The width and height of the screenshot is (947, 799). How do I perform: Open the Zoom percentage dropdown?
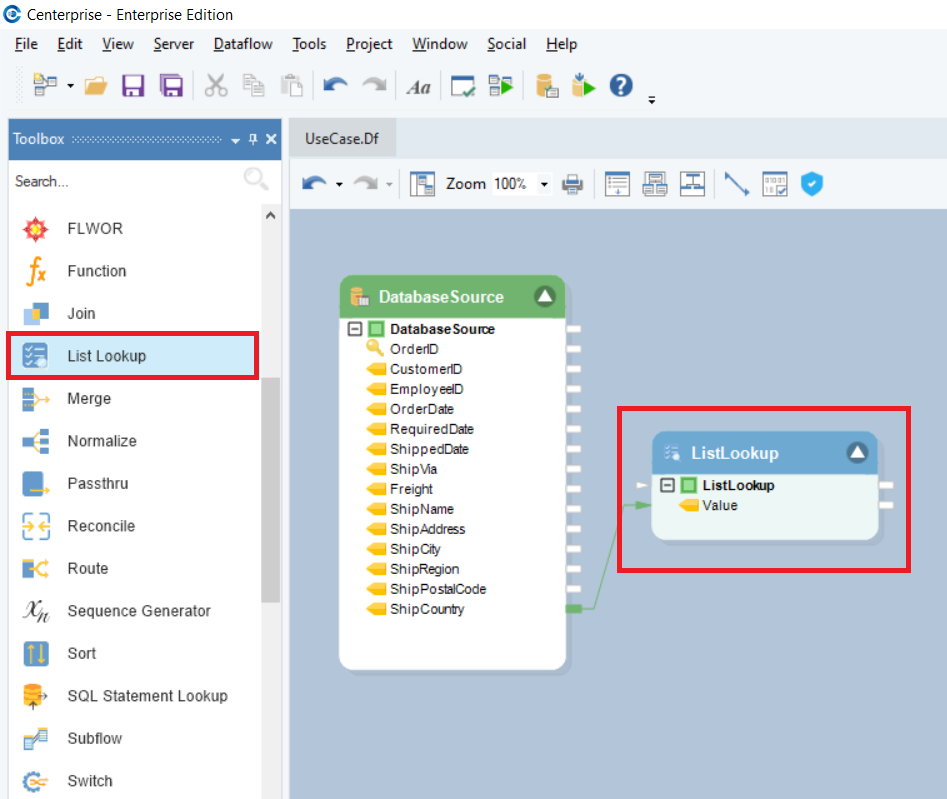pyautogui.click(x=544, y=184)
